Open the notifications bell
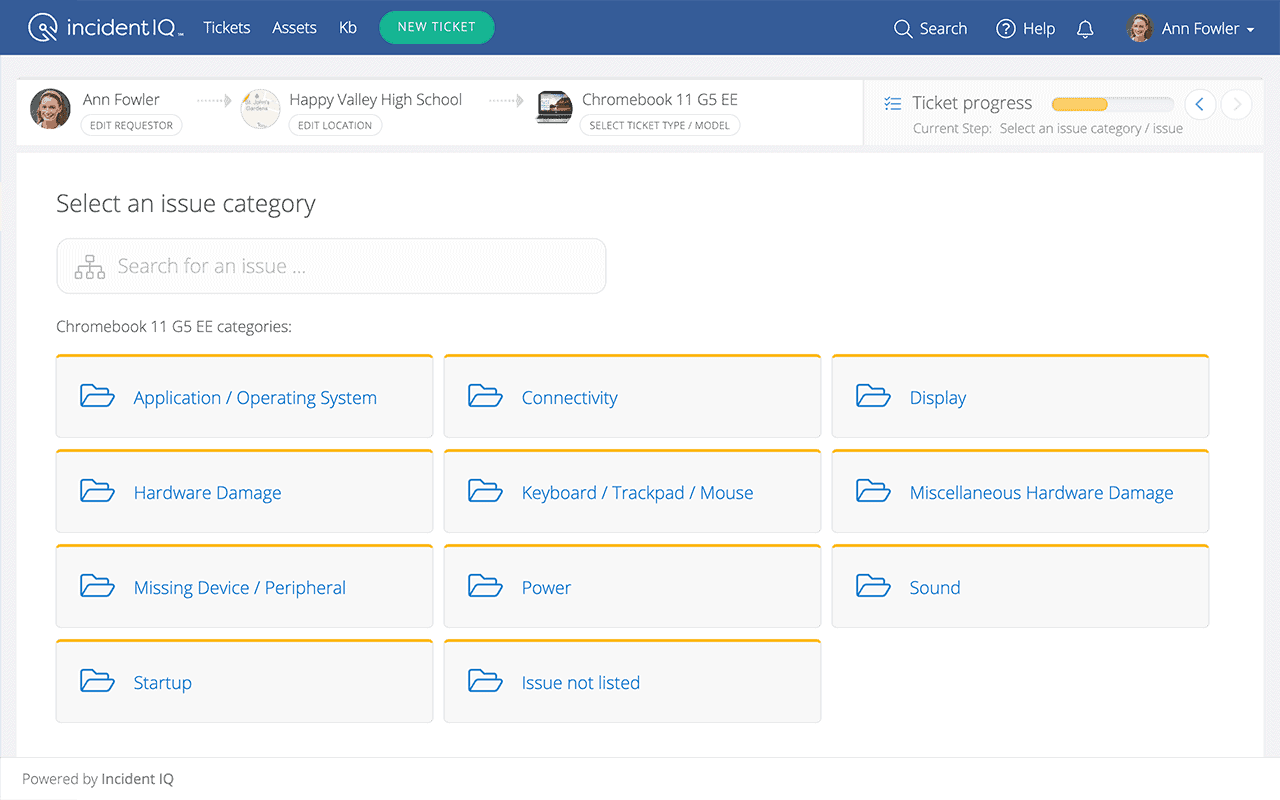The image size is (1280, 800). pyautogui.click(x=1085, y=29)
